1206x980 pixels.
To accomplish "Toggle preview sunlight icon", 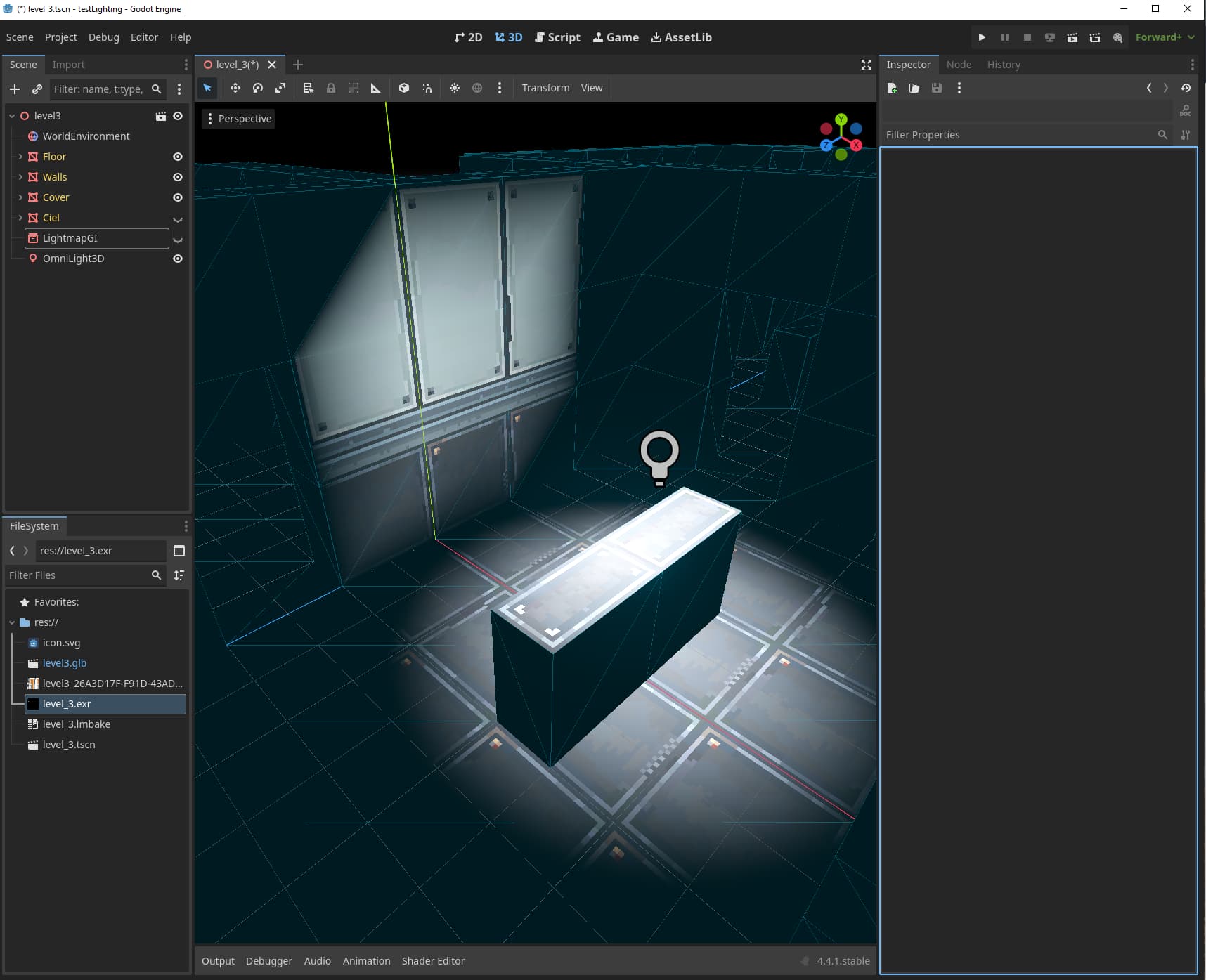I will 455,88.
